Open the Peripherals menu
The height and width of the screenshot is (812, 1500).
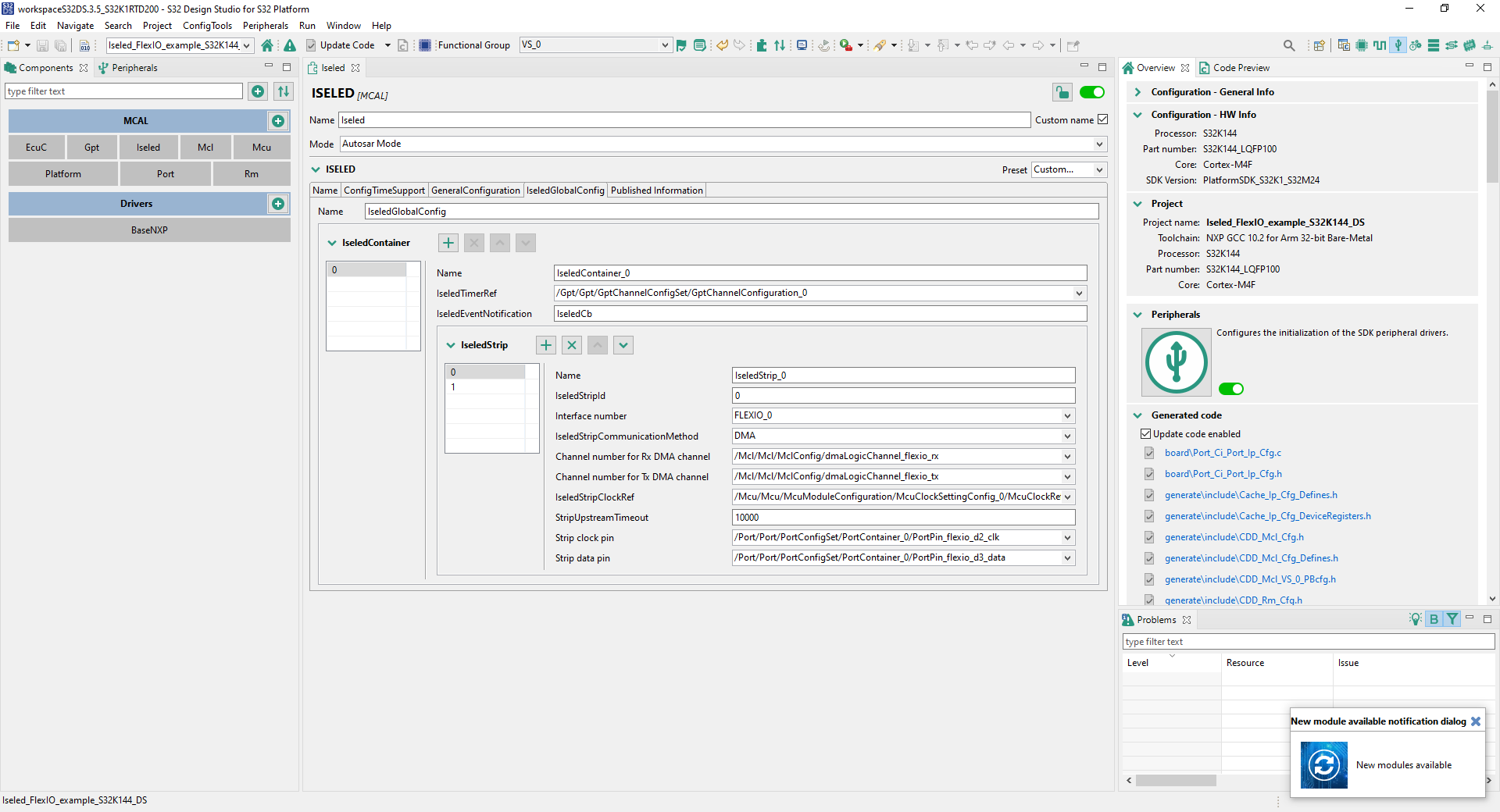coord(266,26)
